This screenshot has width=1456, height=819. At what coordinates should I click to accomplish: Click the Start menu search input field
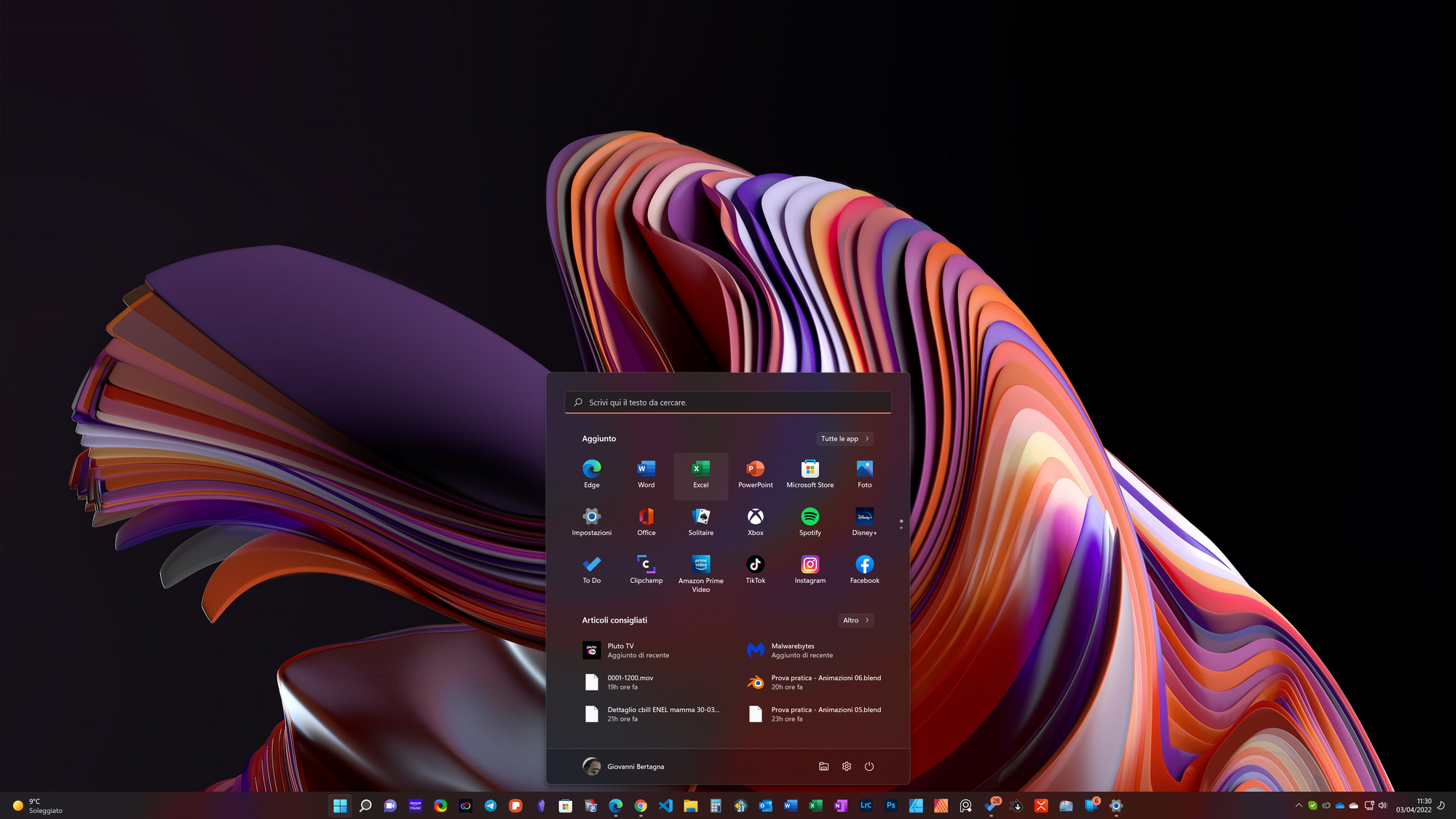coord(728,402)
